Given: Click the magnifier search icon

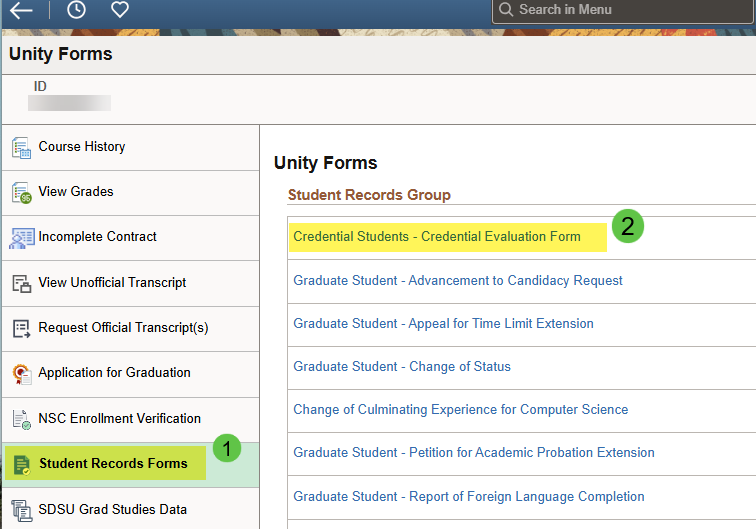Looking at the screenshot, I should (506, 9).
